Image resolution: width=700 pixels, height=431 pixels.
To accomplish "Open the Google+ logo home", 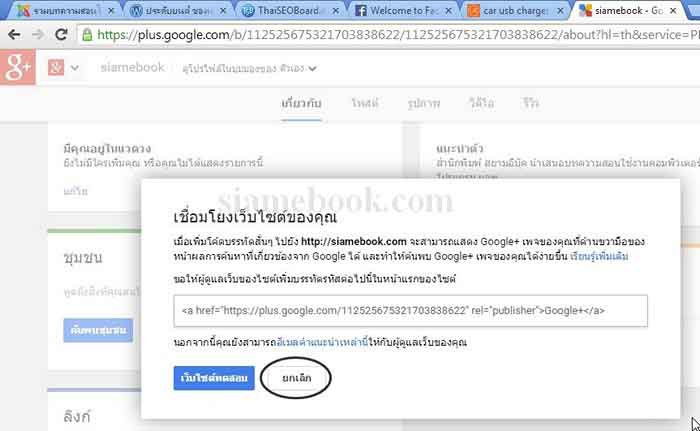I will [x=18, y=67].
